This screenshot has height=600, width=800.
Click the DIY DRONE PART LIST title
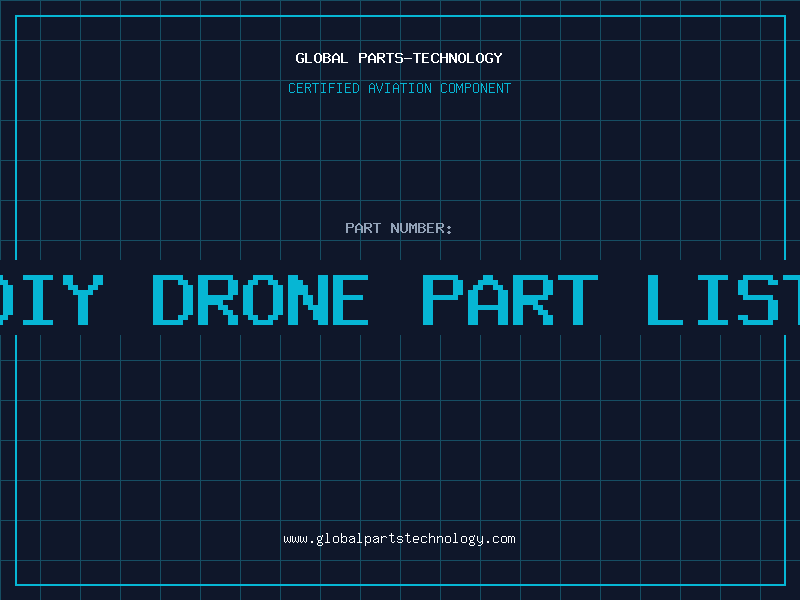[x=400, y=299]
